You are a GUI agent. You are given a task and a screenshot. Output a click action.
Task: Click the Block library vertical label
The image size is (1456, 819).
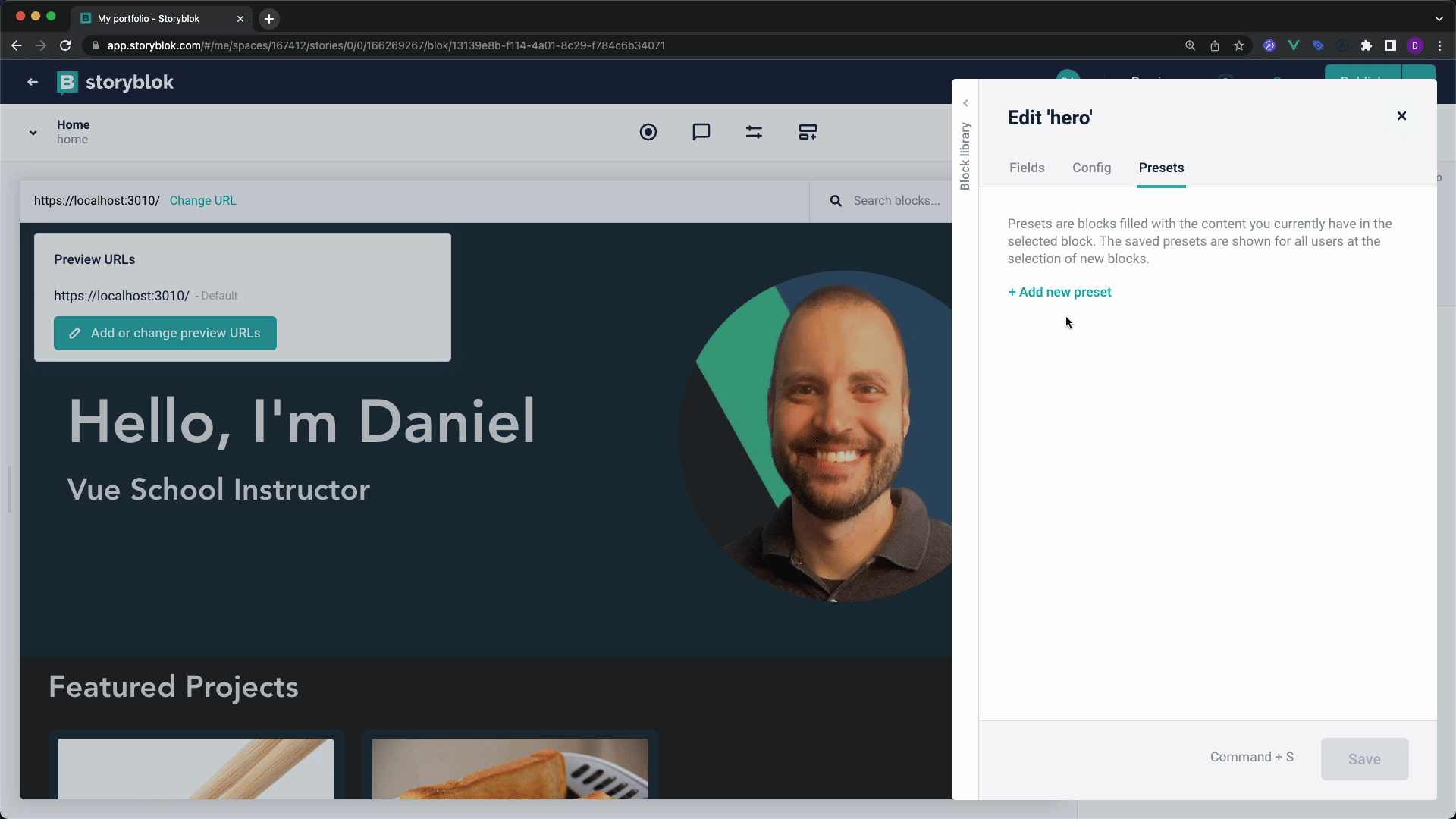[x=965, y=156]
